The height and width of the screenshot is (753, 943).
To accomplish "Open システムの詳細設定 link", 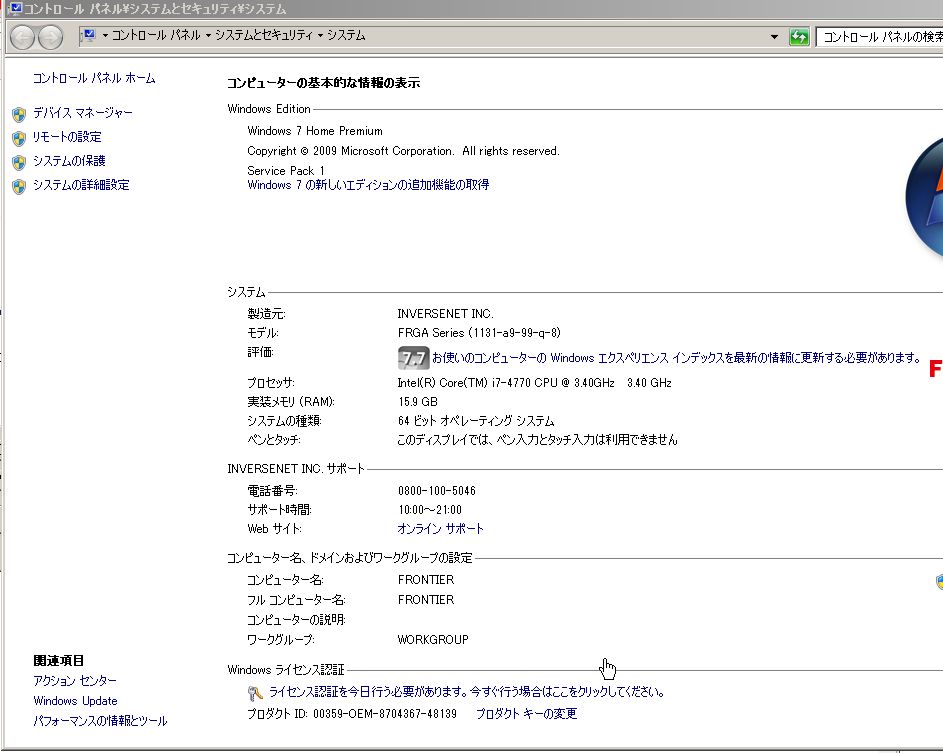I will click(x=81, y=185).
